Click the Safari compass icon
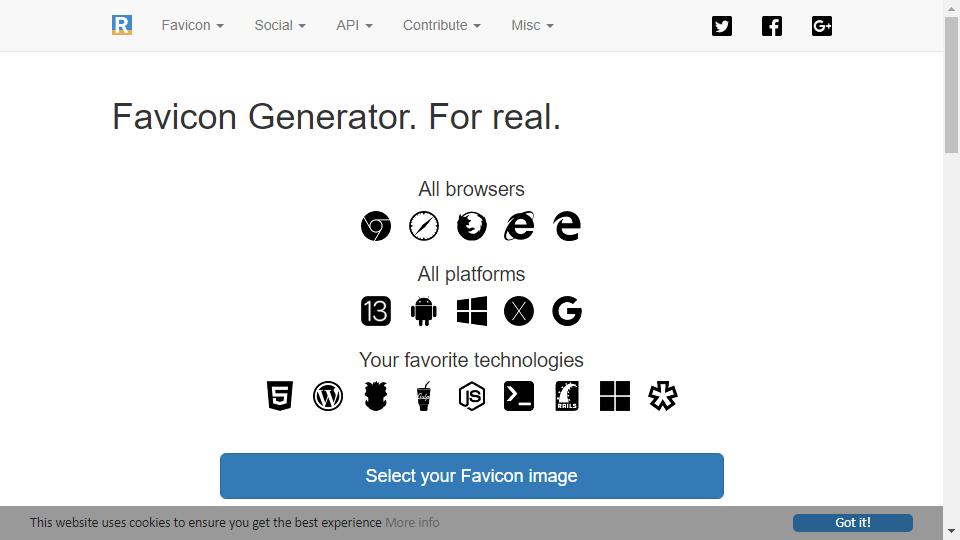This screenshot has width=960, height=540. pos(424,226)
